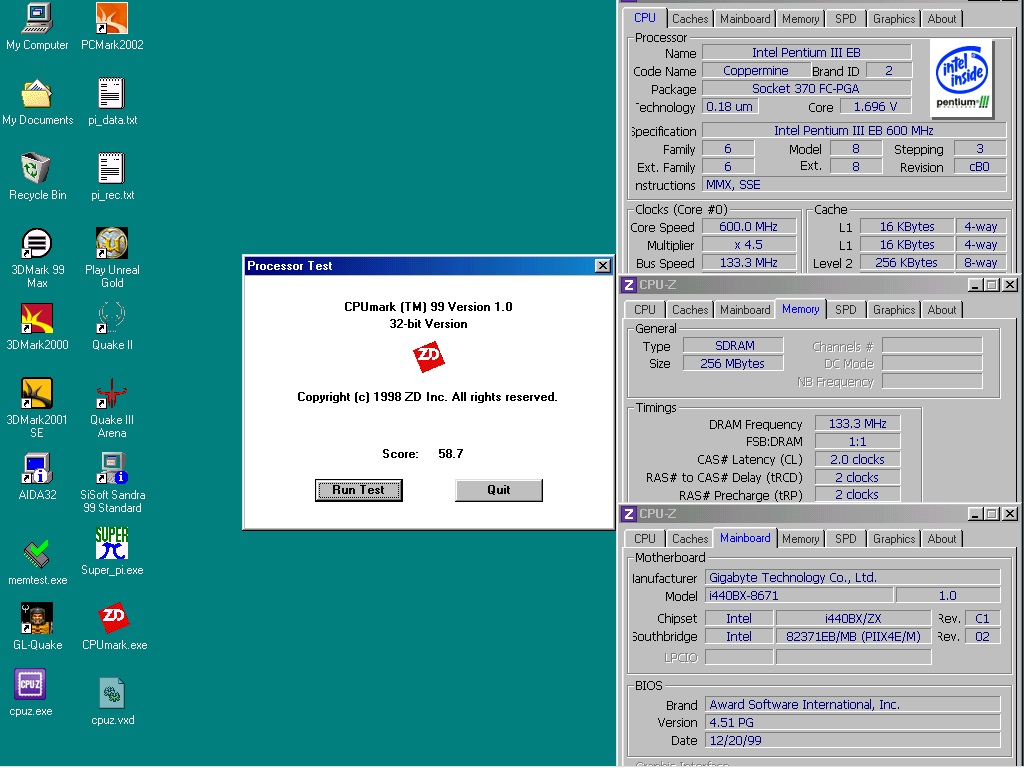Switch to CPU tab in Memory CPU-Z window
Viewport: 1024px width, 768px height.
point(645,310)
